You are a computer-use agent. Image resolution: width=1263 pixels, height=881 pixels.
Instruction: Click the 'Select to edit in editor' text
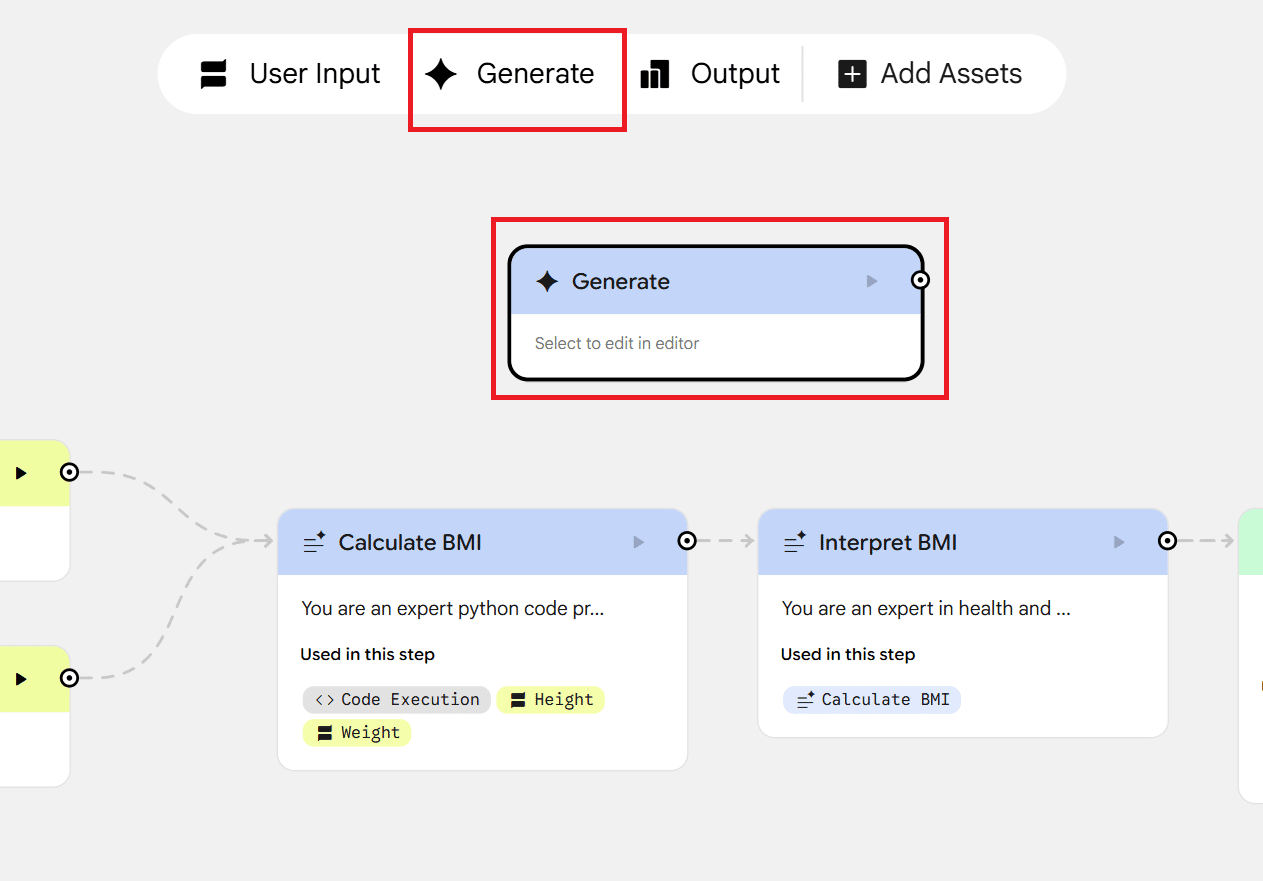617,343
